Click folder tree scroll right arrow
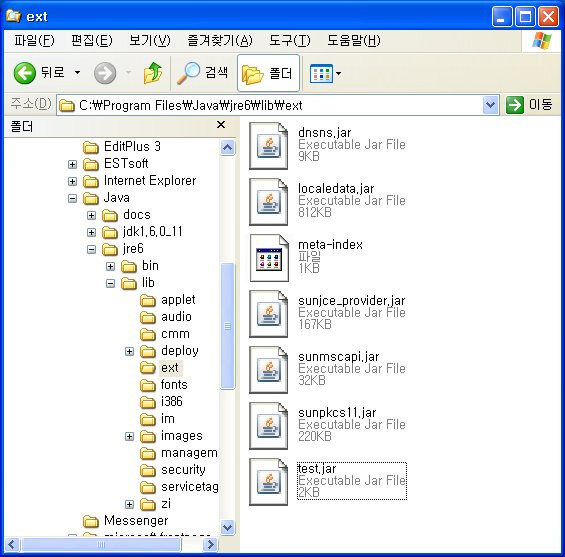565x557 pixels. [x=210, y=544]
